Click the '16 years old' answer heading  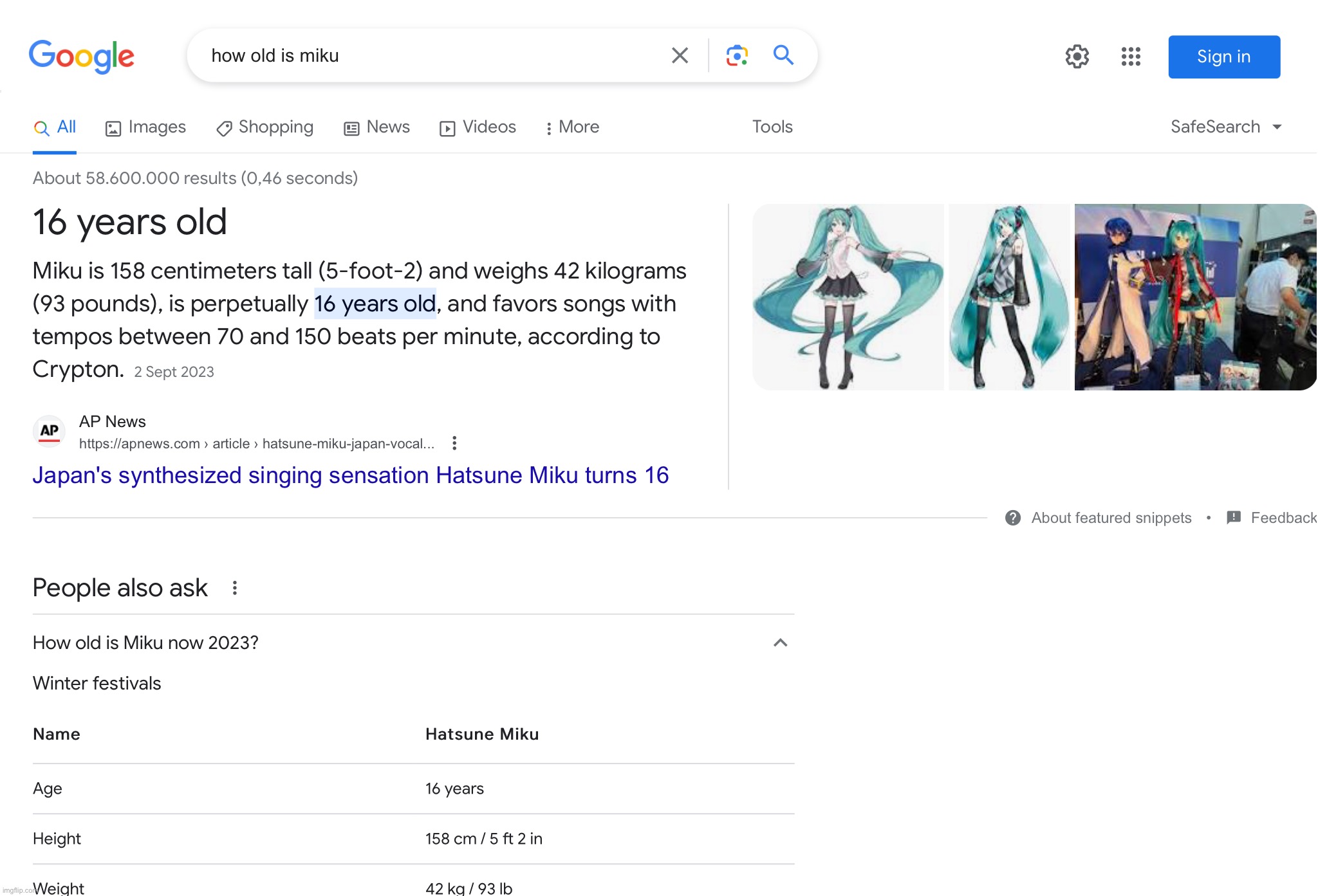(130, 222)
